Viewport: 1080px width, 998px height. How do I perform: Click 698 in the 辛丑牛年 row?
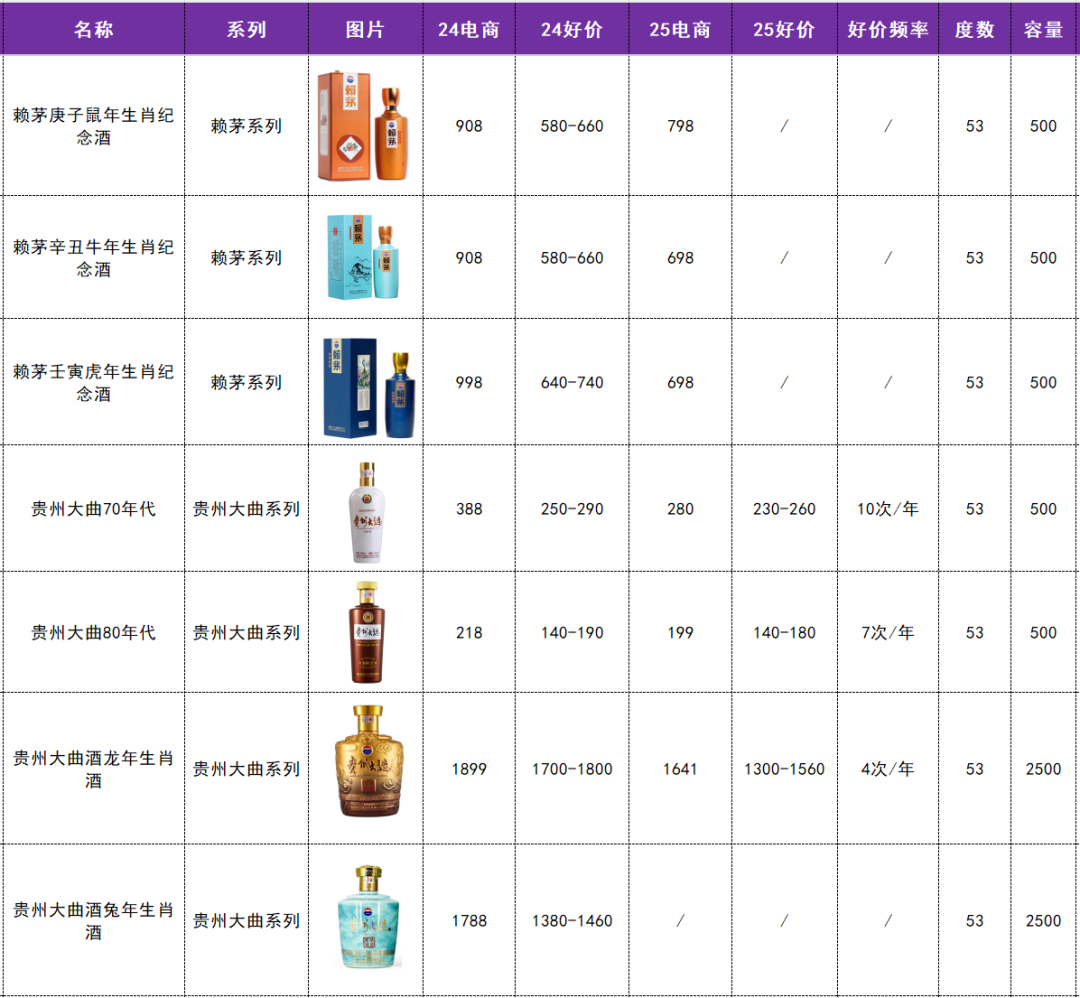(680, 258)
